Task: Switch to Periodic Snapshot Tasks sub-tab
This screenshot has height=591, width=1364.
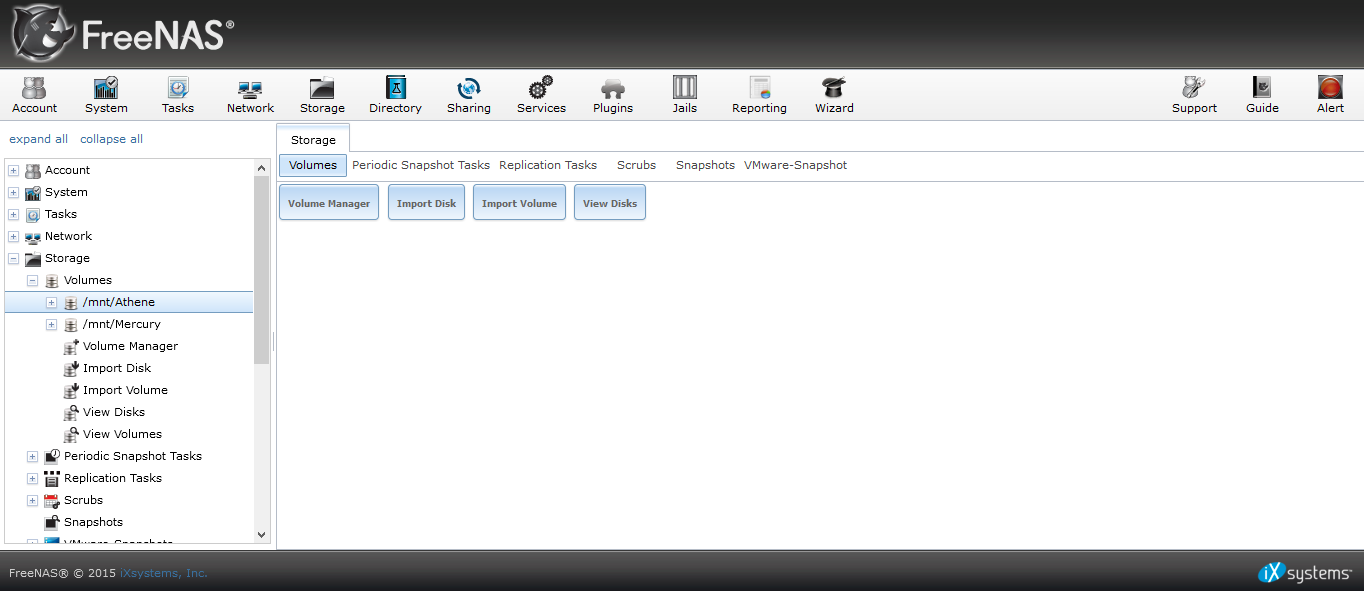Action: (421, 165)
